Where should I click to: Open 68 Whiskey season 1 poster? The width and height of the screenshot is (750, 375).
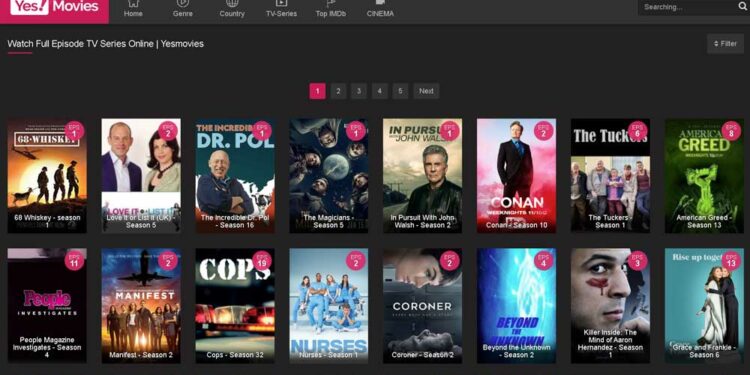coord(47,176)
